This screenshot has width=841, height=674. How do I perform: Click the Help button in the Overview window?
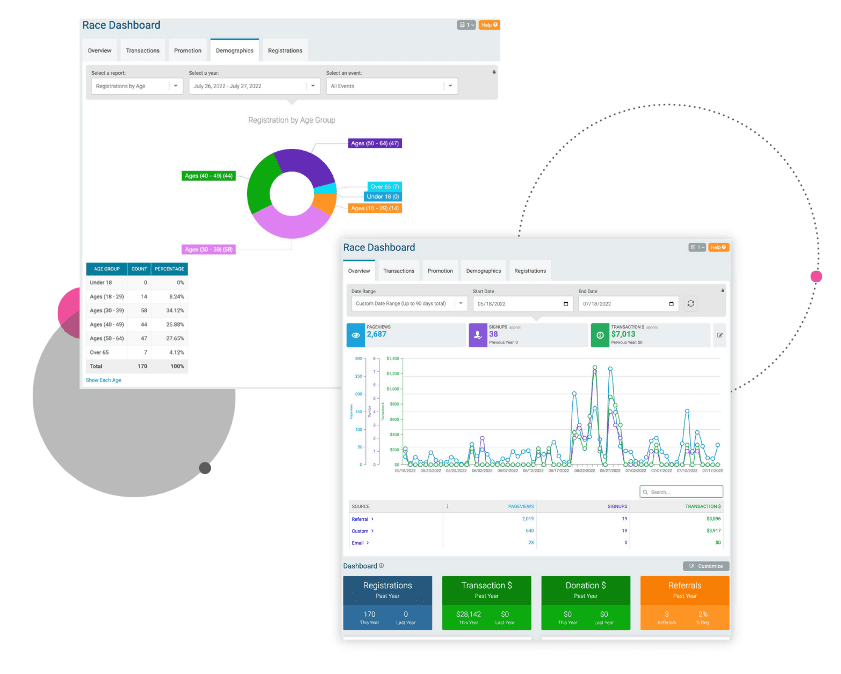(719, 247)
